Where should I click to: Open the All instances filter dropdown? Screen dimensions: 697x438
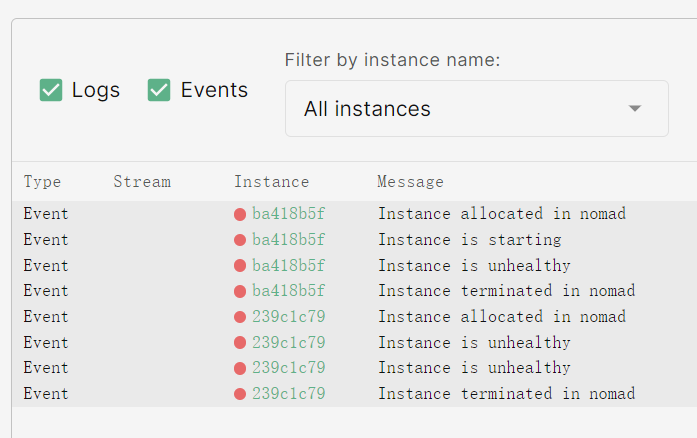click(x=476, y=109)
